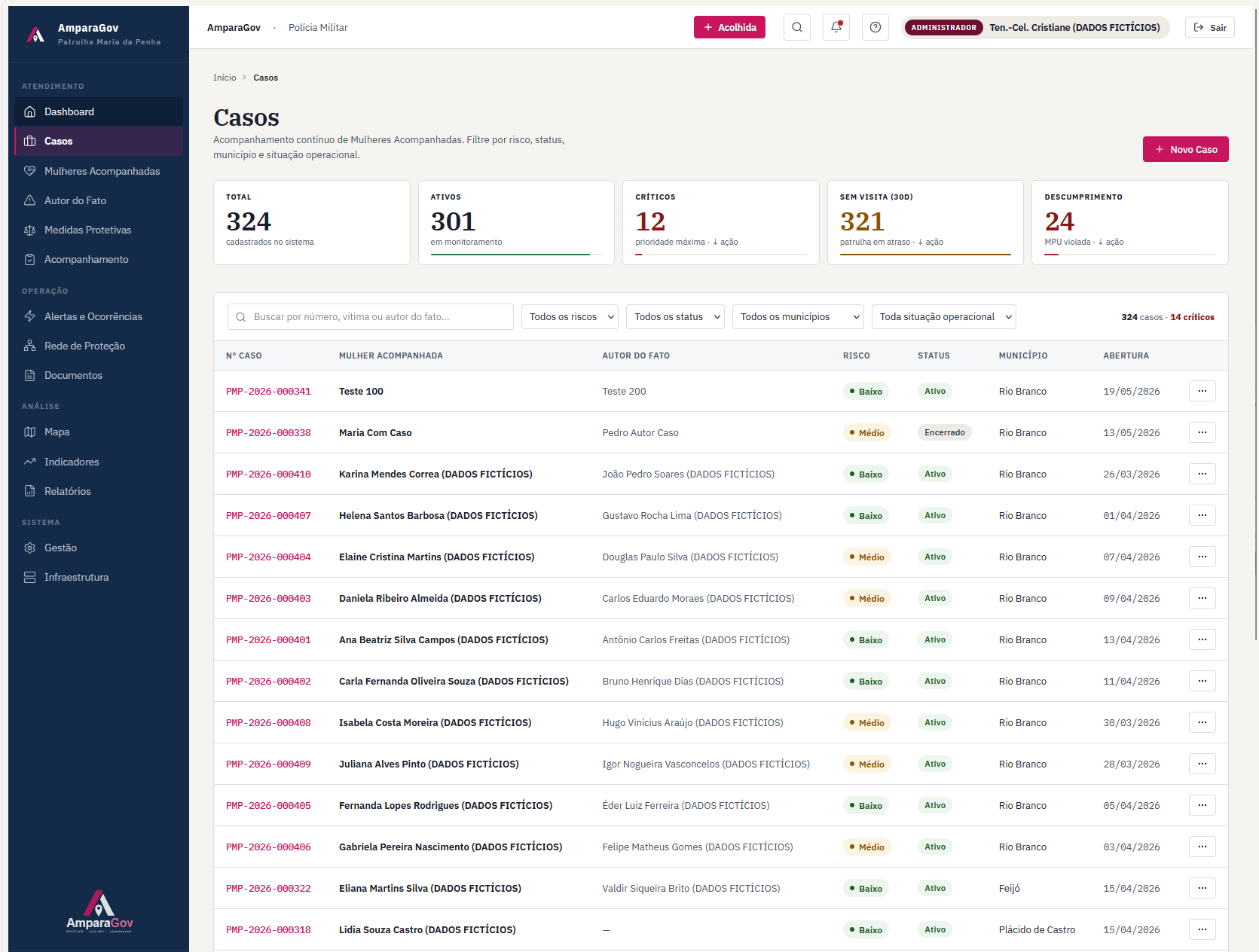Open Autor do Fato section
The image size is (1259, 952).
(x=99, y=200)
